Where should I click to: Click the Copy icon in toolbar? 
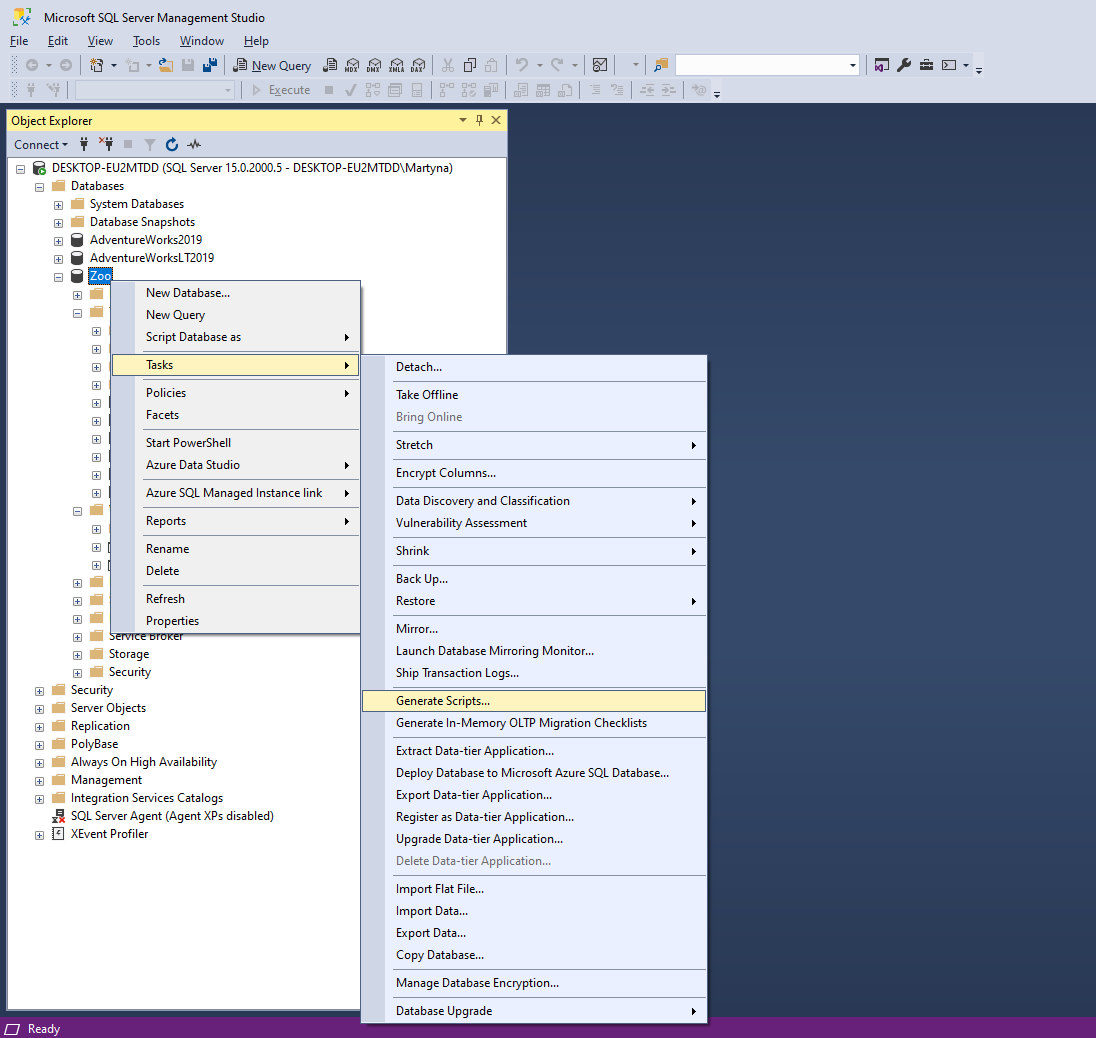pos(470,65)
